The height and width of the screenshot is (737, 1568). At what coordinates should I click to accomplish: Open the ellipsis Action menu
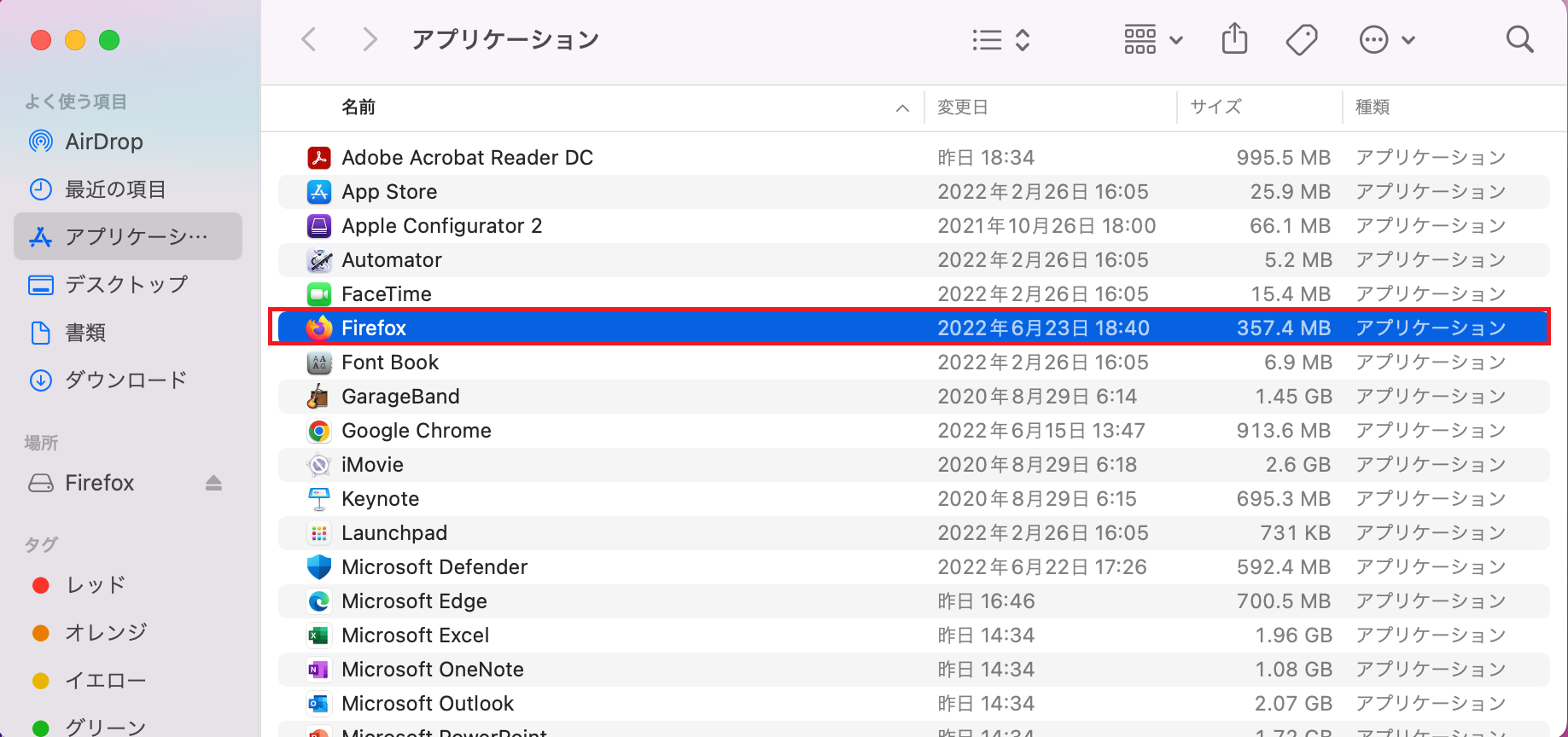1386,39
